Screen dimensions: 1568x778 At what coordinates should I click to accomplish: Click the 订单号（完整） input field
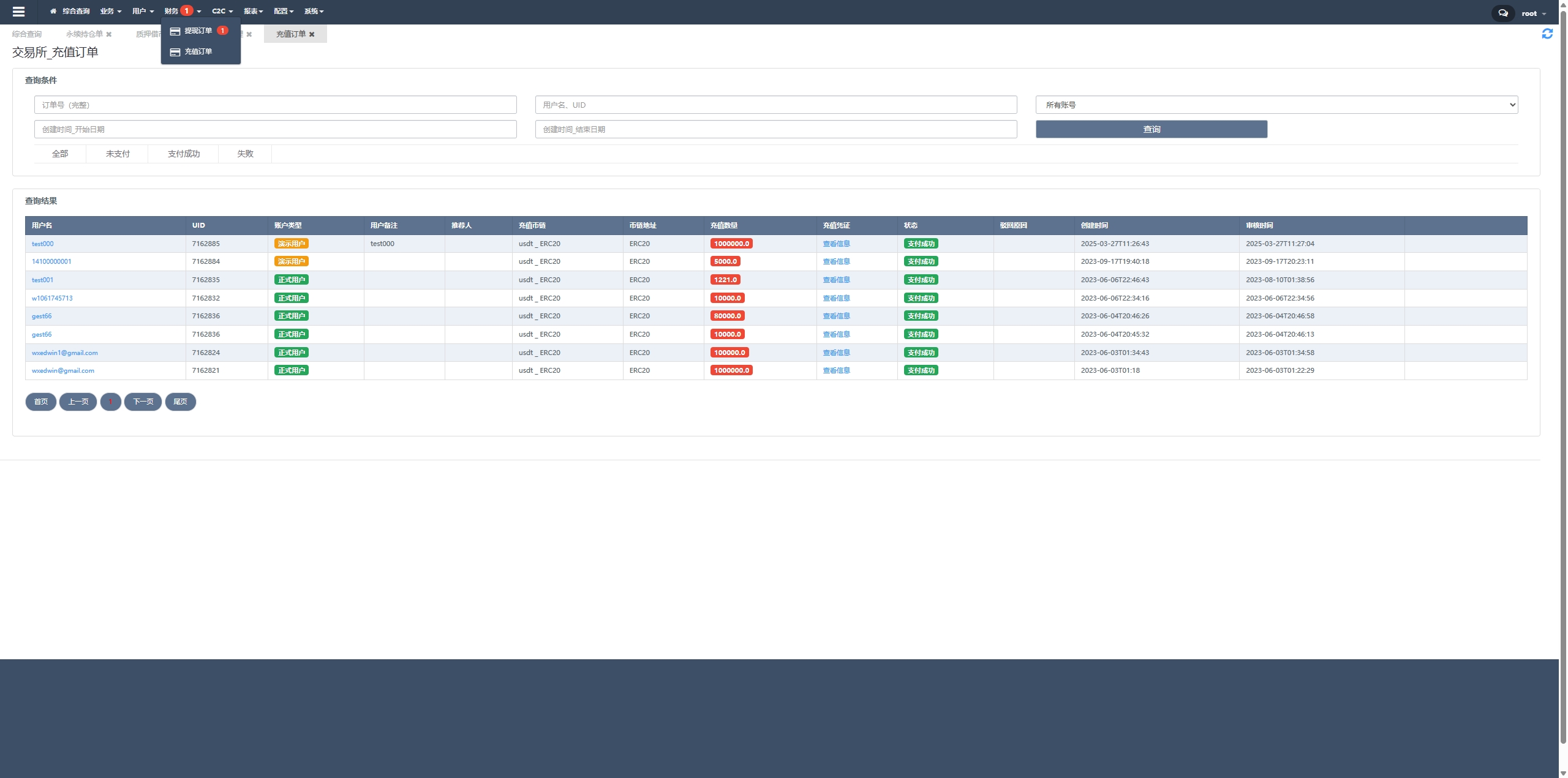[275, 105]
